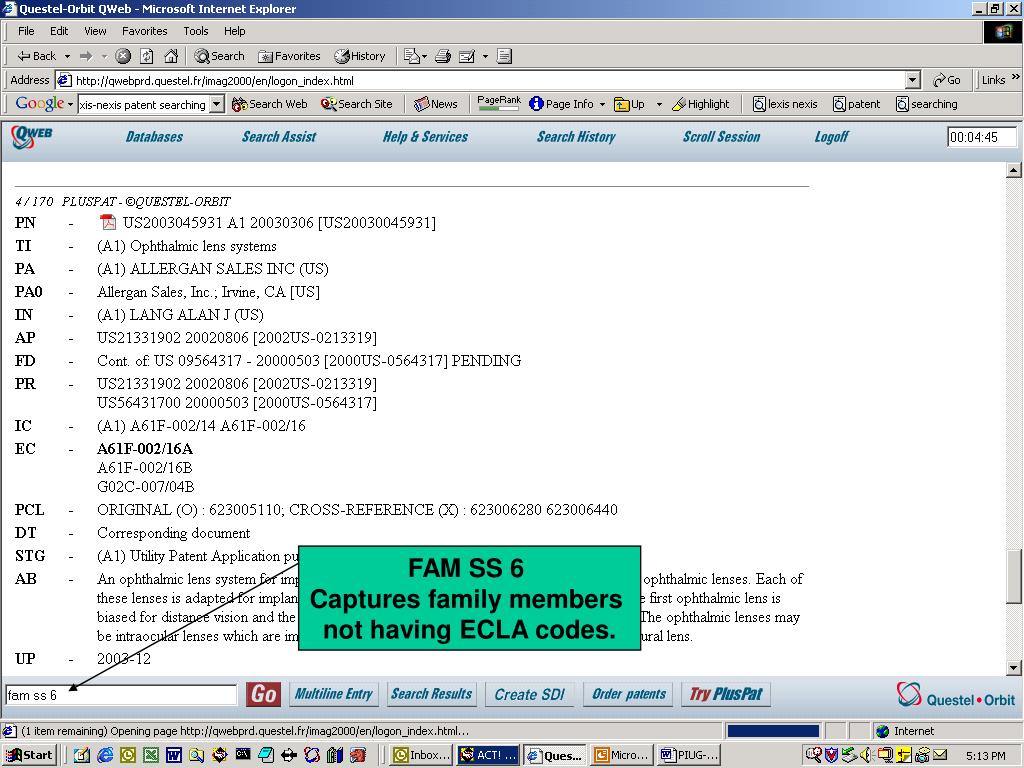The width and height of the screenshot is (1024, 768).
Task: Click the command input field containing fam ss 6
Action: [121, 695]
